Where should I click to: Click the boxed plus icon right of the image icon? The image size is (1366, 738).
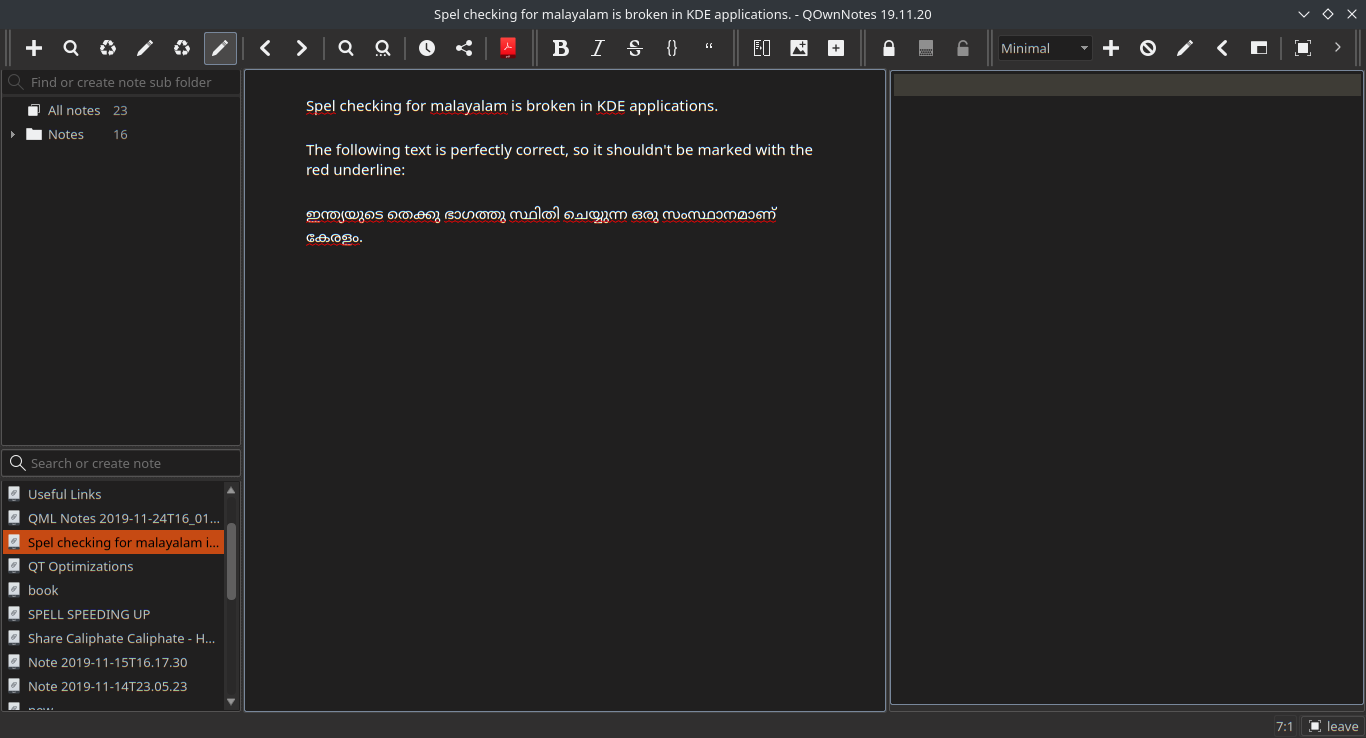pos(836,48)
